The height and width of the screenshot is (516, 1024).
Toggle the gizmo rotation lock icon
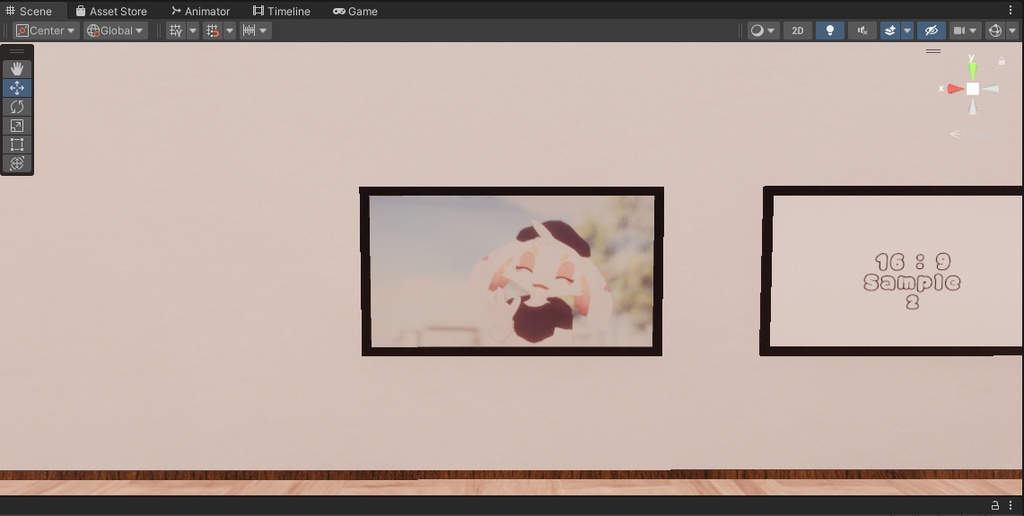(x=1001, y=61)
